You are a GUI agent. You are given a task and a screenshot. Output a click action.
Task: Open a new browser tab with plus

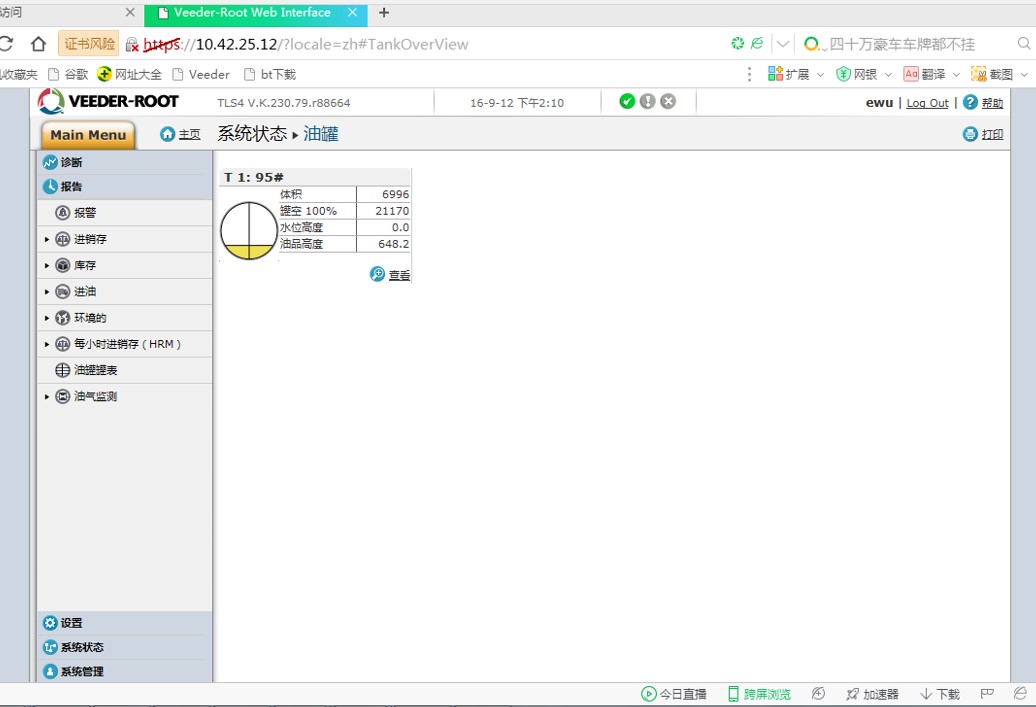(x=384, y=13)
